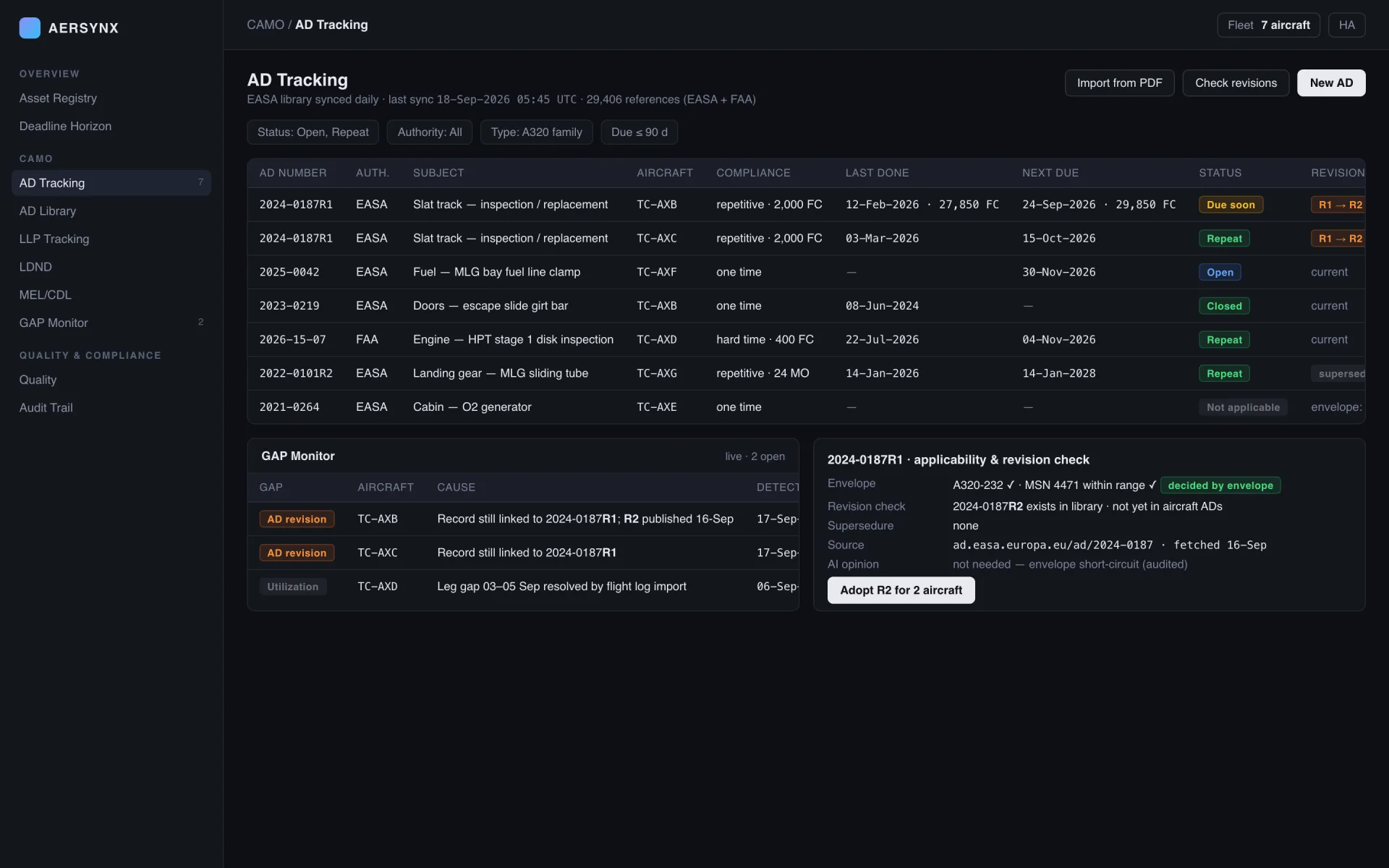Screen dimensions: 1389x868
Task: Open Due ≤ 90 d filter
Action: pyautogui.click(x=640, y=132)
